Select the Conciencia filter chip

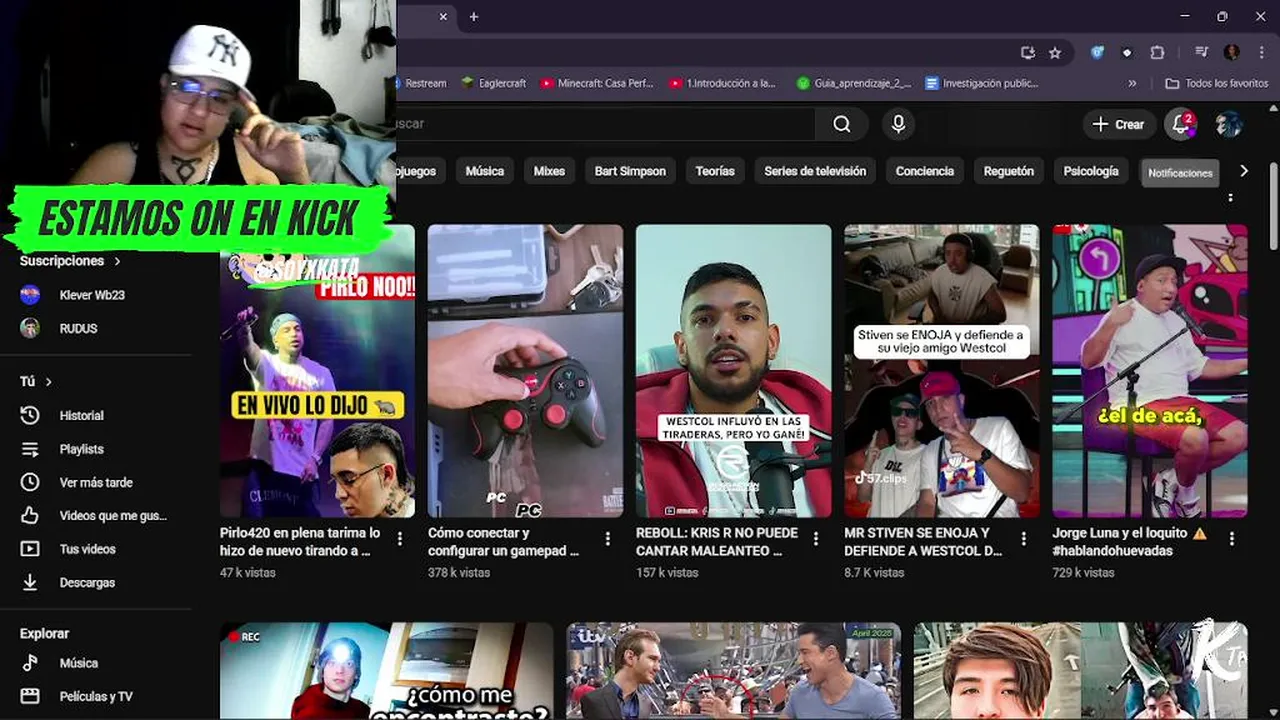[x=925, y=171]
